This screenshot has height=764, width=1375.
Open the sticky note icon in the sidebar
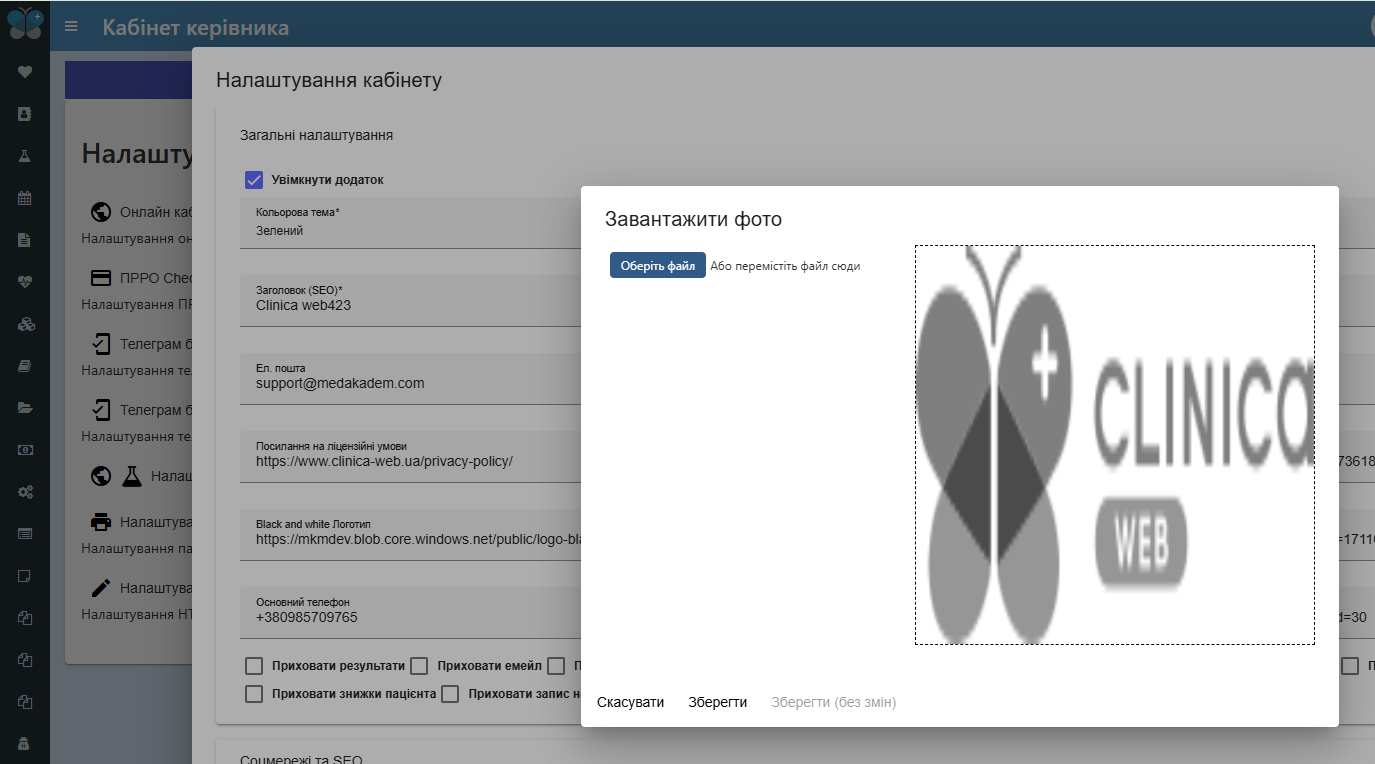[25, 576]
